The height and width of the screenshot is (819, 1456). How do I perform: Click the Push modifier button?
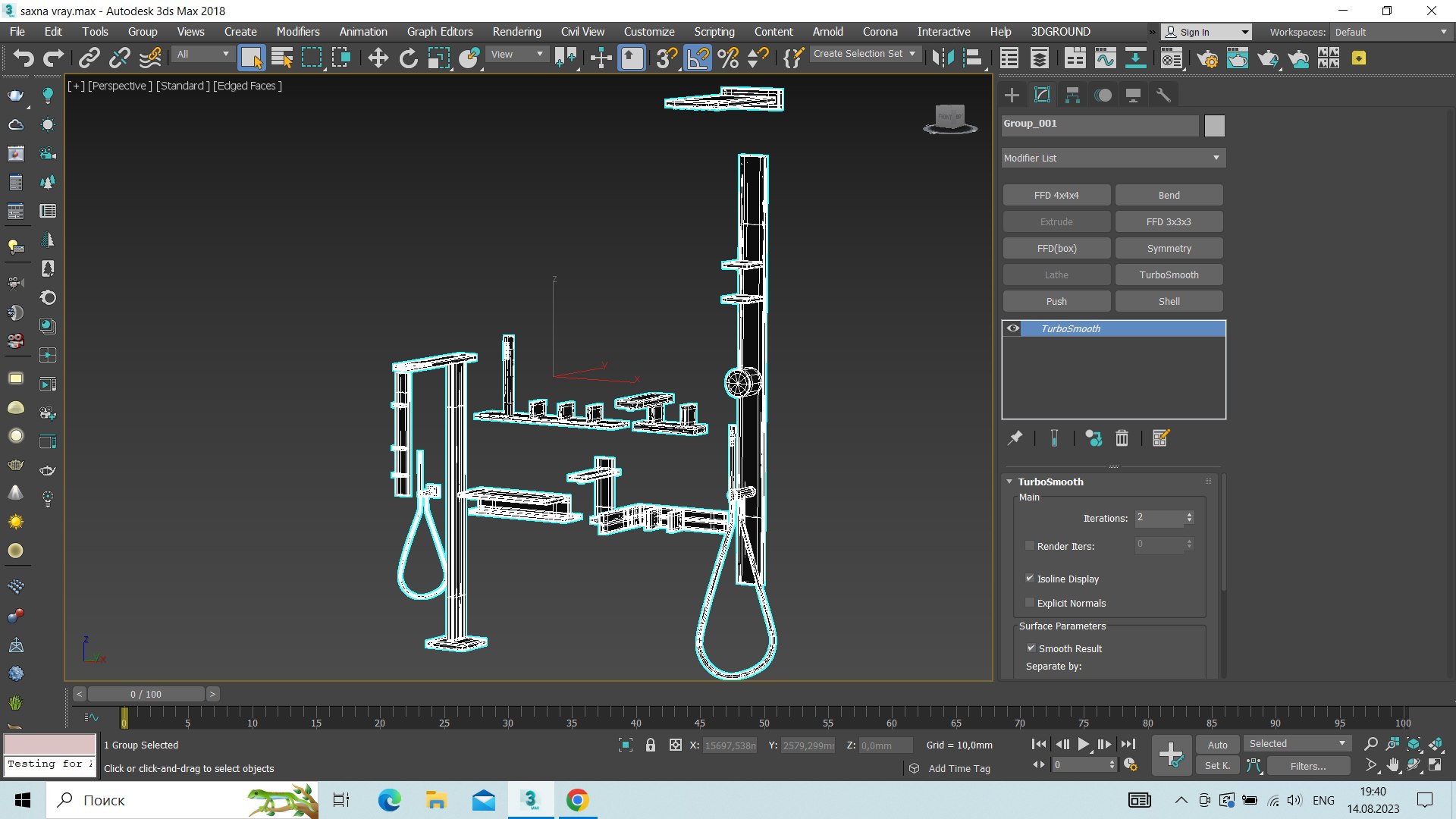[1056, 301]
